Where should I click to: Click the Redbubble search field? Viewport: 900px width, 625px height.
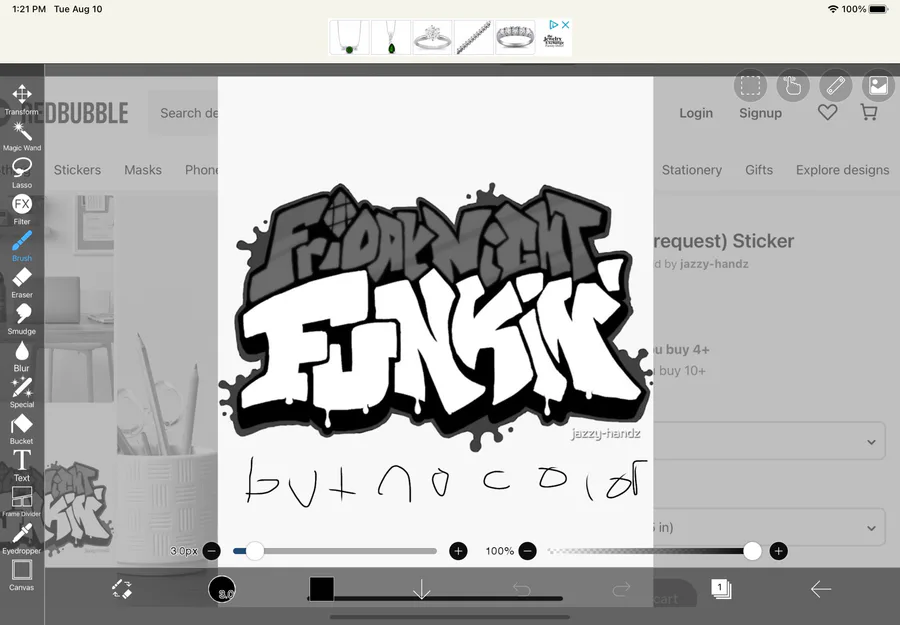183,113
